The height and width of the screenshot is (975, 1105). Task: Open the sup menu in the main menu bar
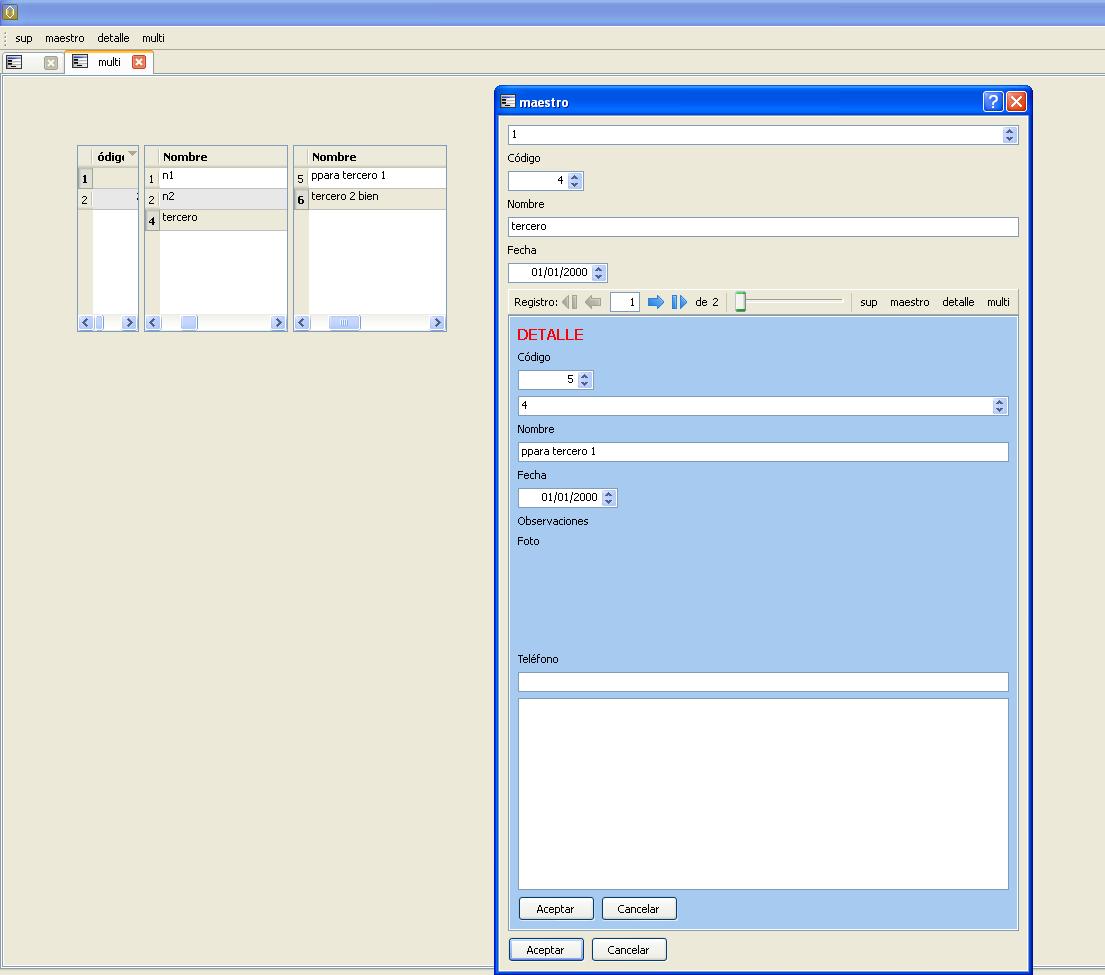[24, 38]
